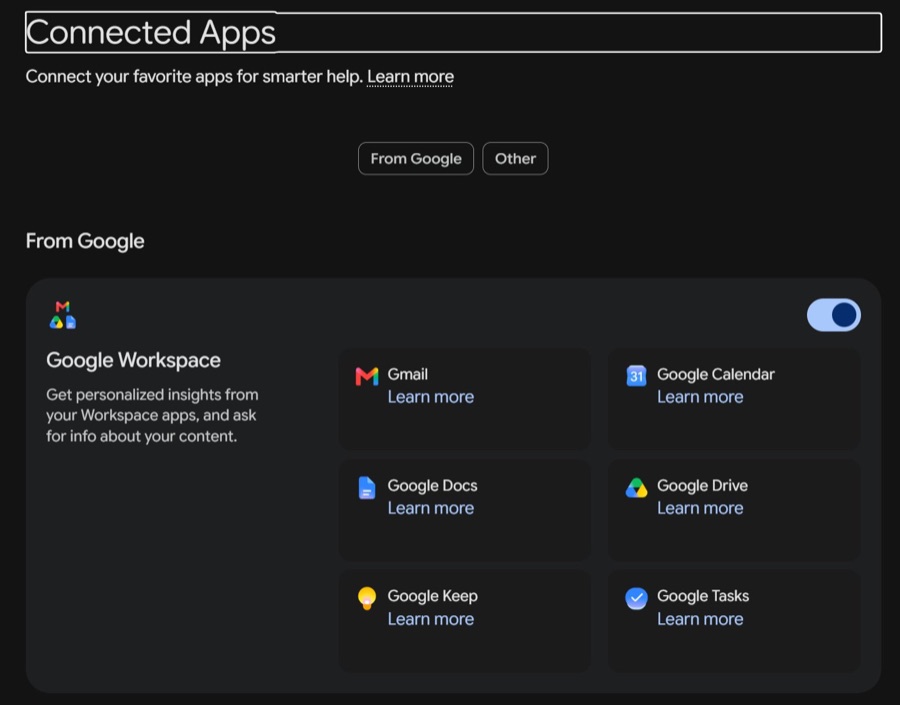Jump to the From Google section chip
The height and width of the screenshot is (705, 900).
416,158
